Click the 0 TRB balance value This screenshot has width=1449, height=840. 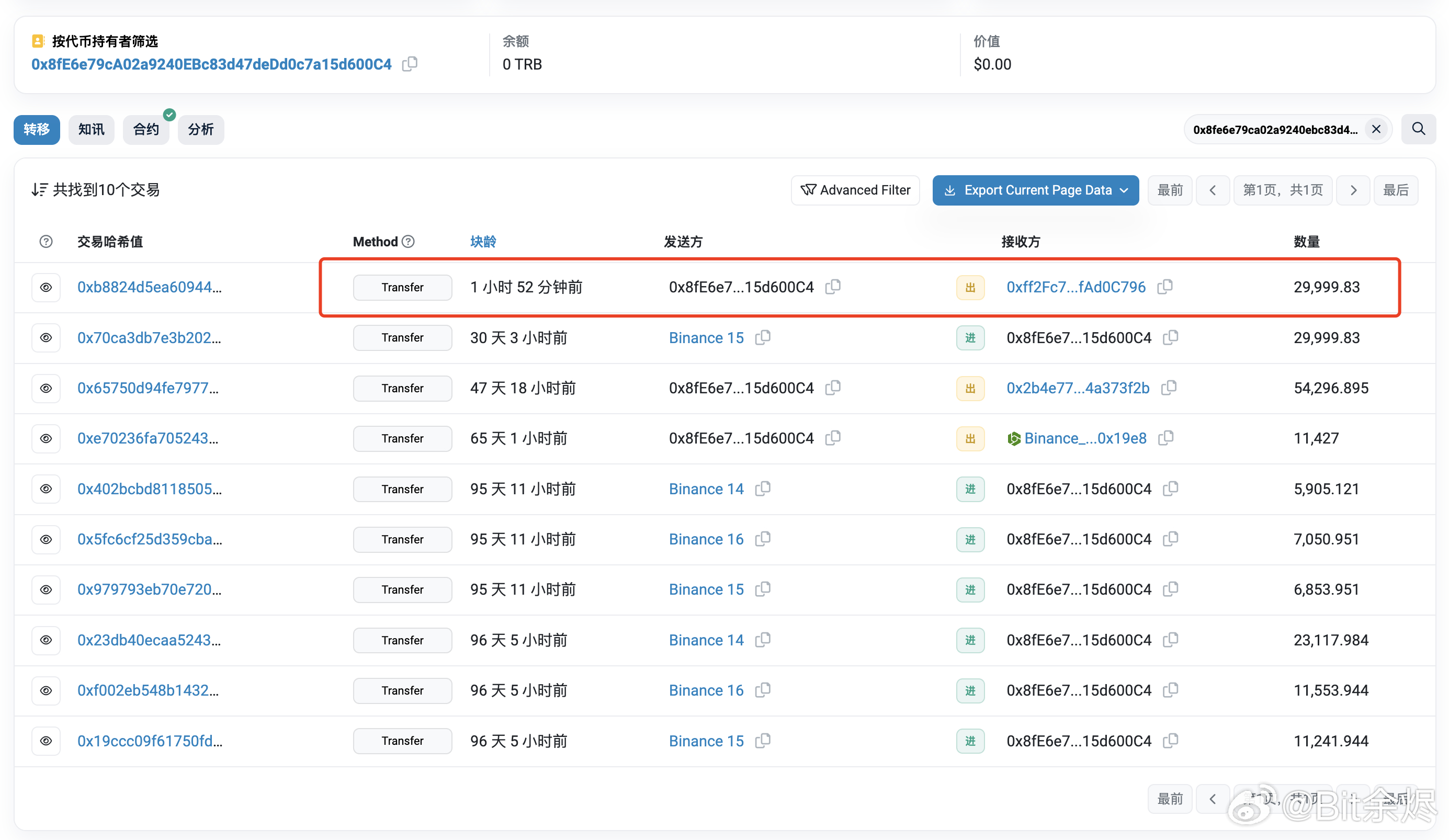click(522, 64)
